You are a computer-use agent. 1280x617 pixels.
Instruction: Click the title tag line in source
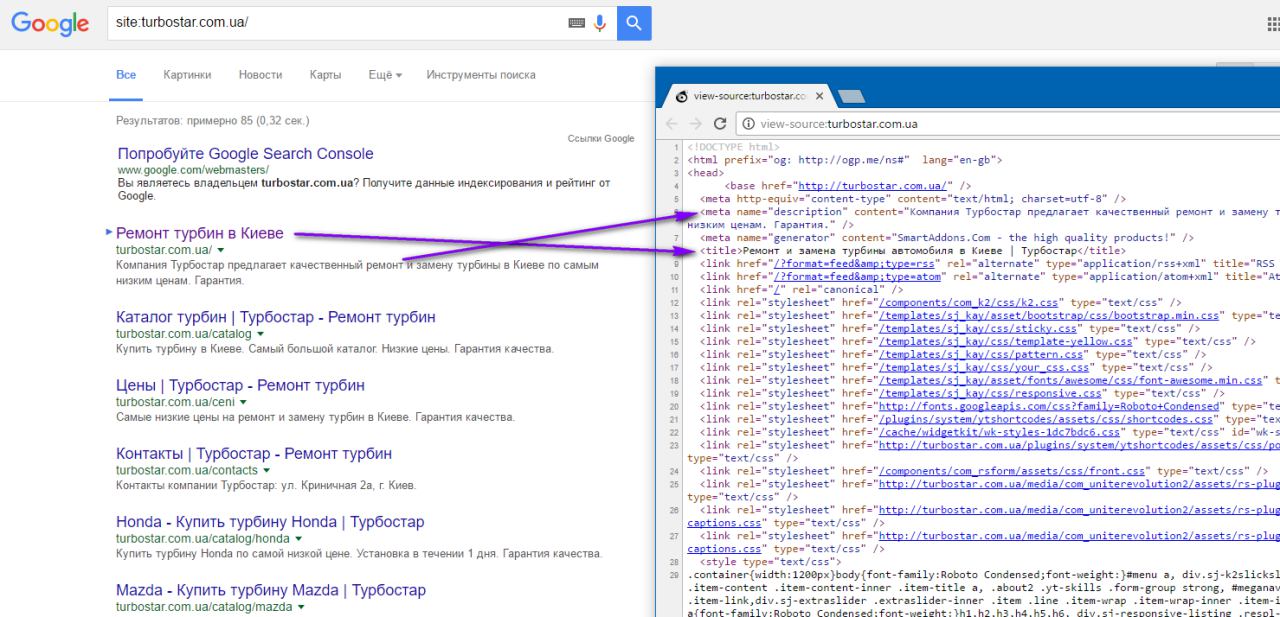(x=913, y=250)
